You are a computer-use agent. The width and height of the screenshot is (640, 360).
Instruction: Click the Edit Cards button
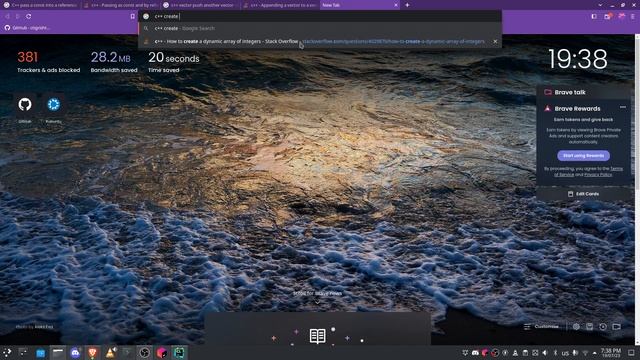(584, 194)
